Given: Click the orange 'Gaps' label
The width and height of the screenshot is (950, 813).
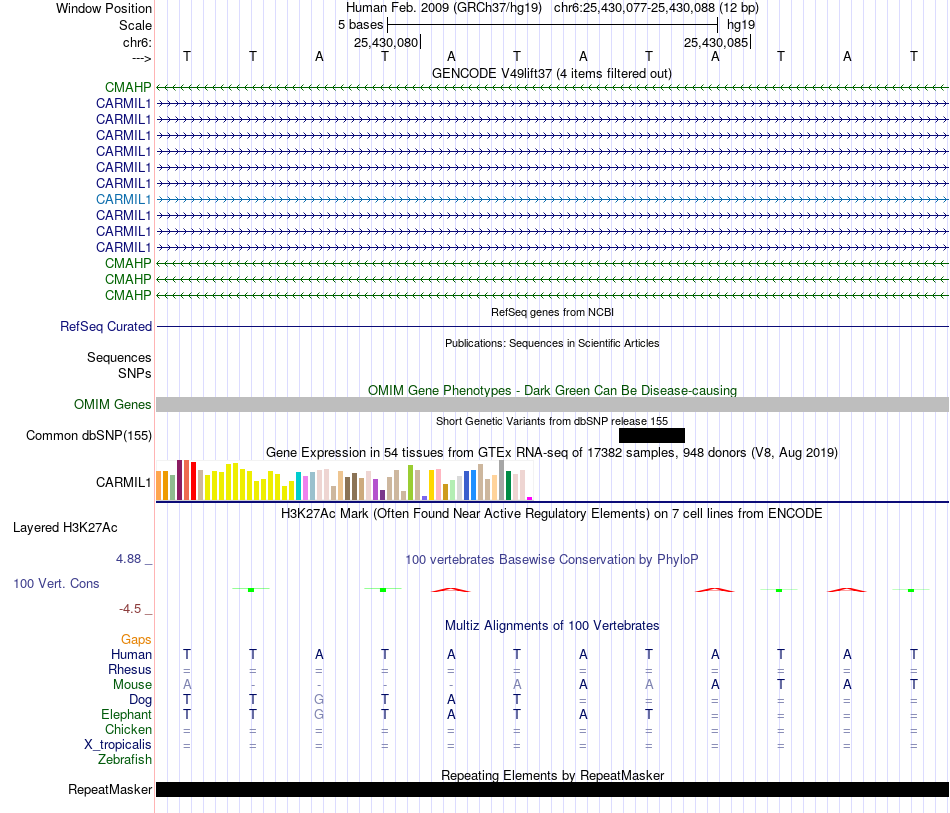Looking at the screenshot, I should point(136,640).
